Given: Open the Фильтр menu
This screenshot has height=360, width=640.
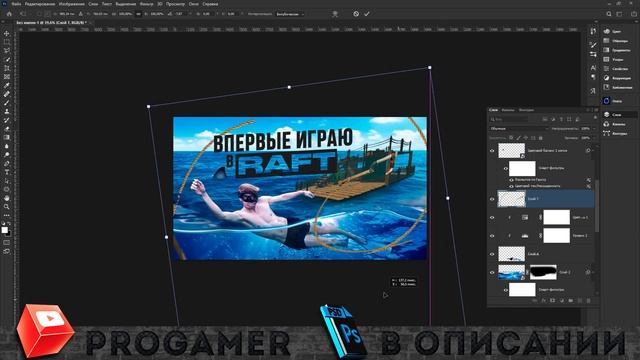Looking at the screenshot, I should tap(146, 4).
